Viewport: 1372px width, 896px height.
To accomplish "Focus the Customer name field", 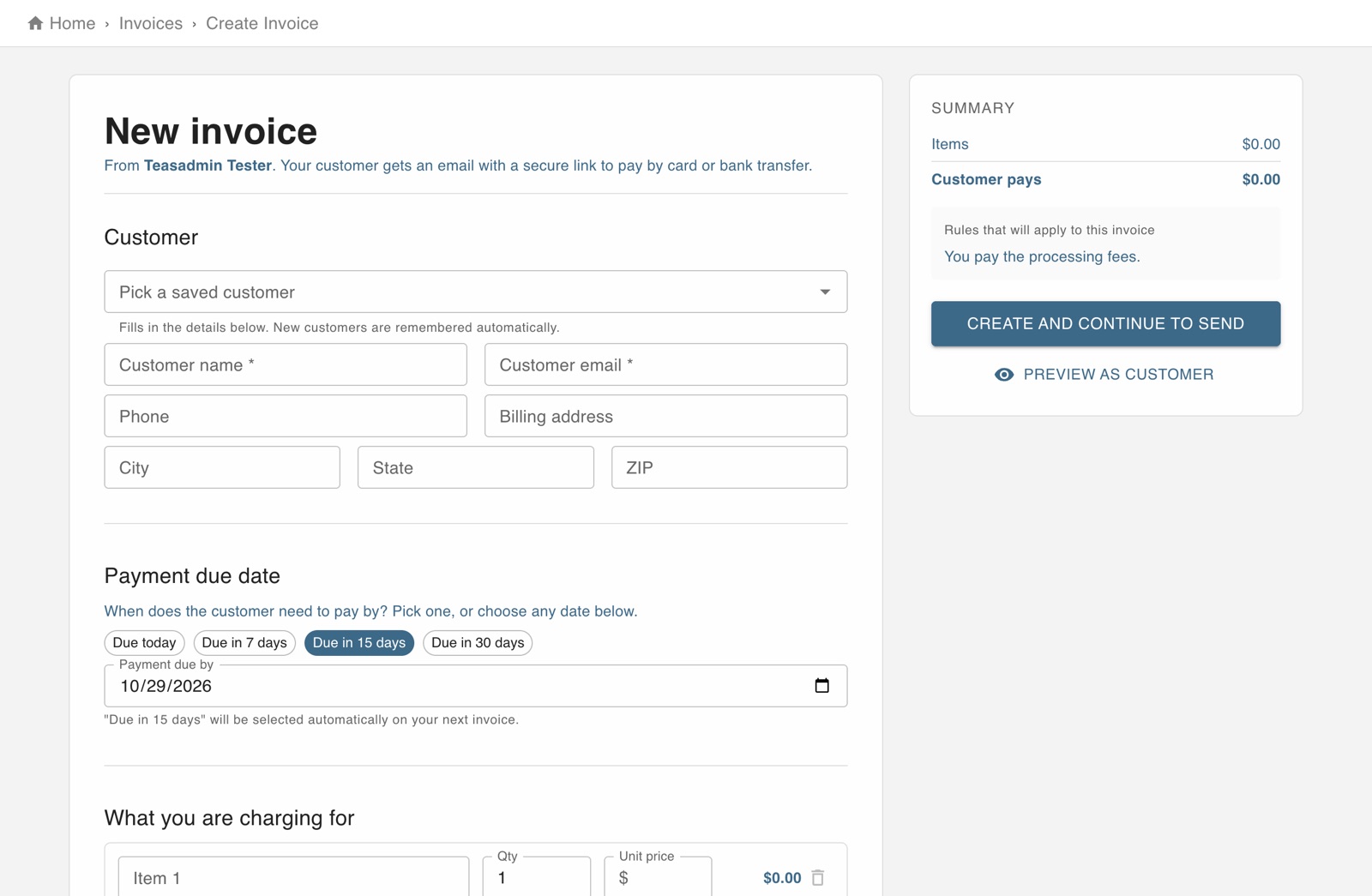I will [286, 365].
